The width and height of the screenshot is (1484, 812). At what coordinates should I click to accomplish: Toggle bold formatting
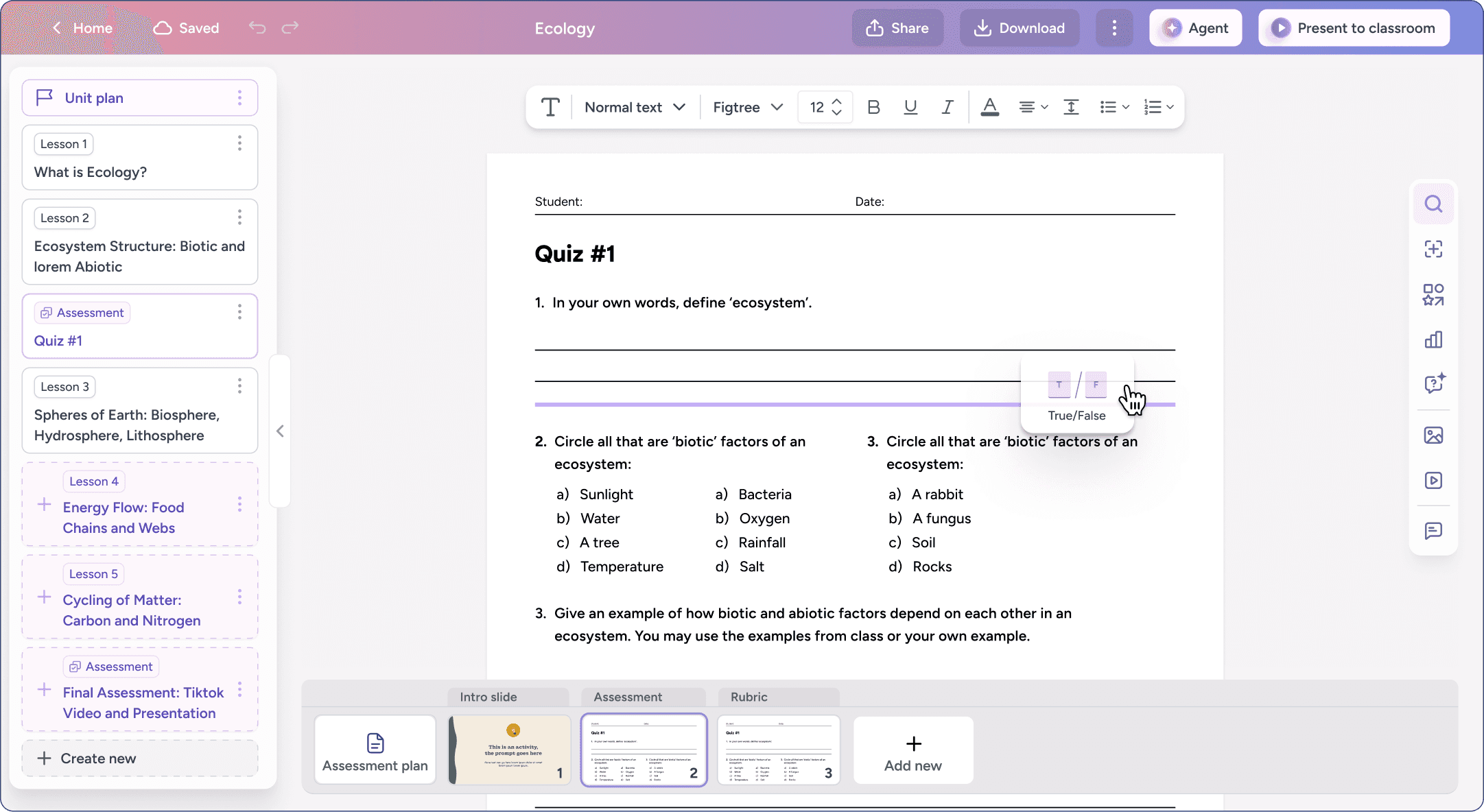tap(873, 107)
